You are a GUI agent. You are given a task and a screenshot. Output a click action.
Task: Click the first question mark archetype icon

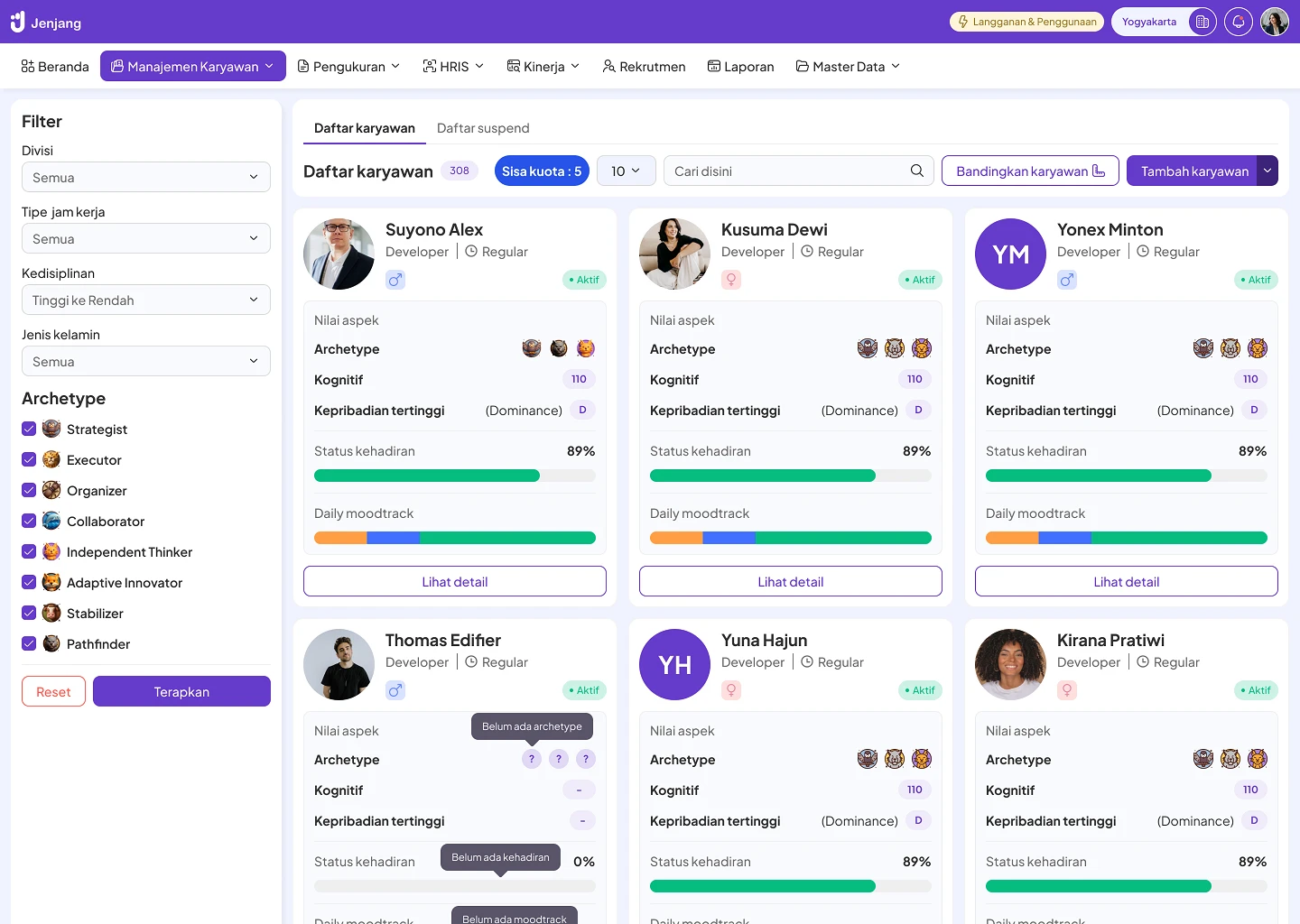coord(532,759)
